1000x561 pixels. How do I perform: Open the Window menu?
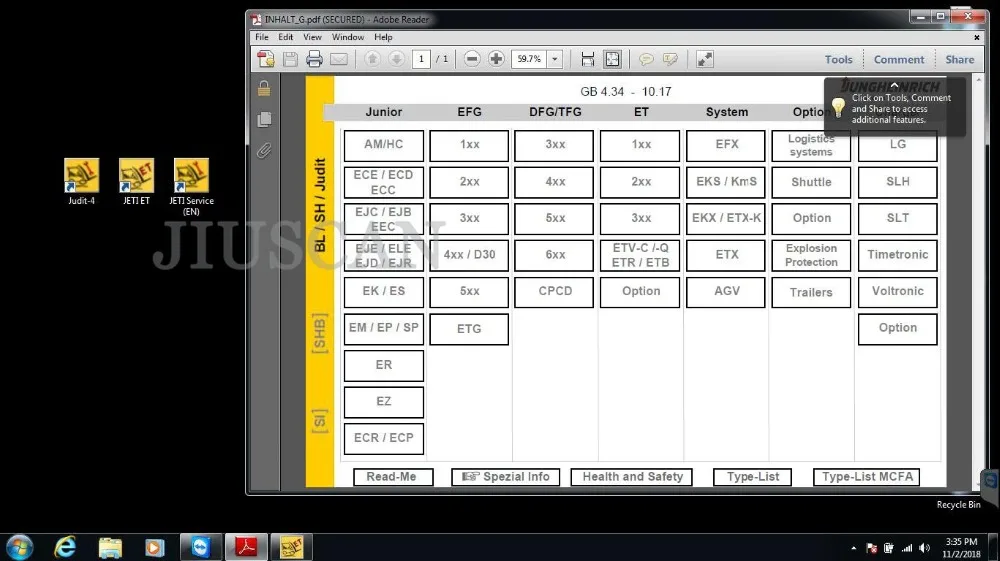tap(348, 37)
